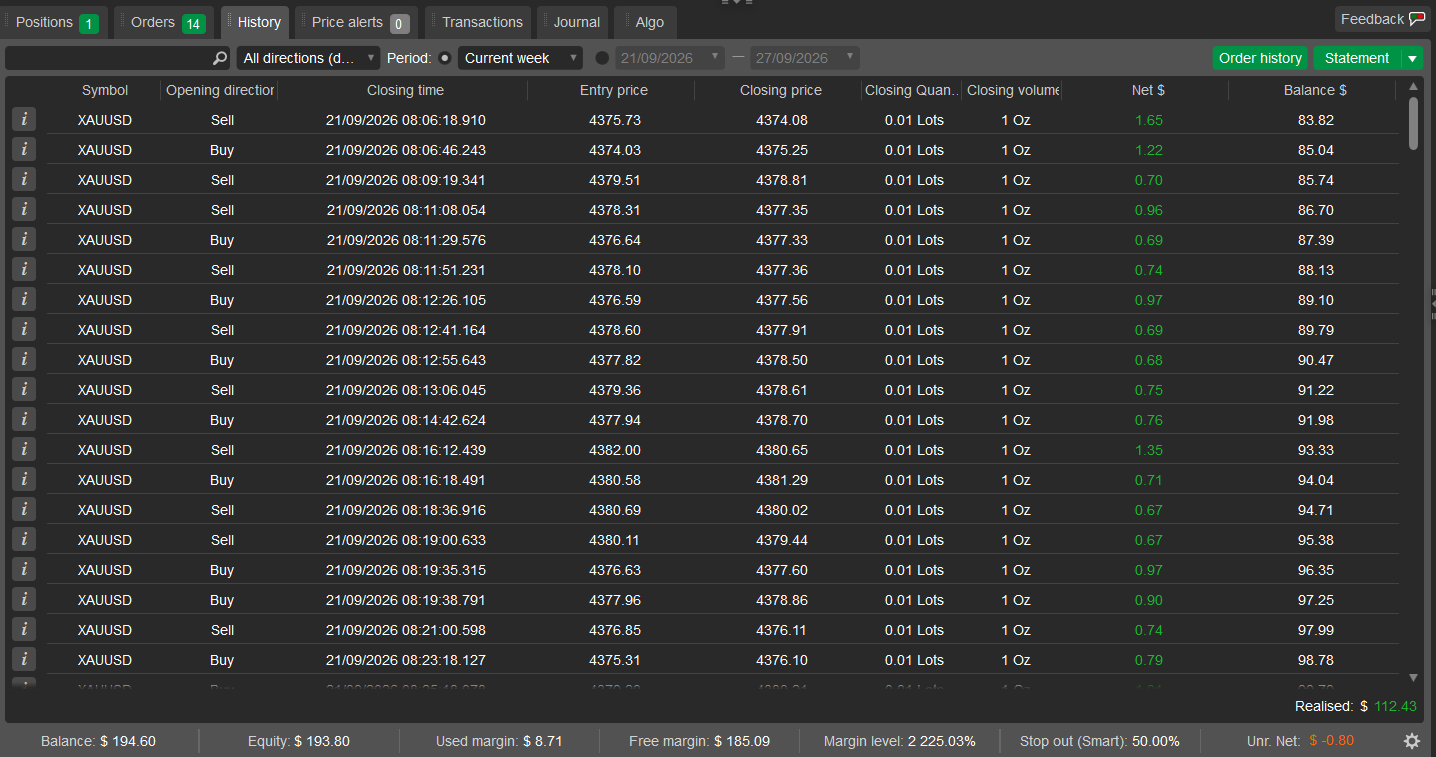Image resolution: width=1436 pixels, height=757 pixels.
Task: Open info for trade closed at 08:09:19.341
Action: (24, 179)
